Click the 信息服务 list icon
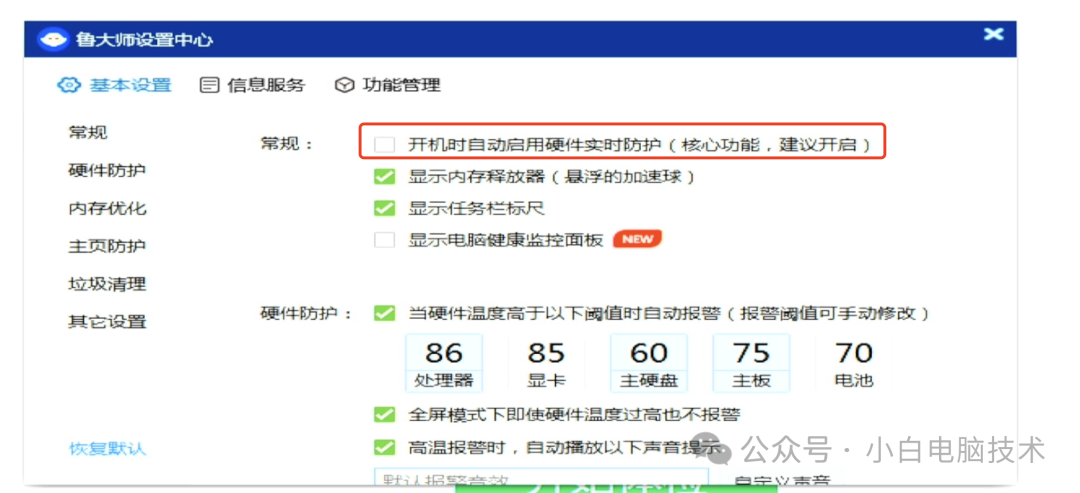 pos(209,85)
